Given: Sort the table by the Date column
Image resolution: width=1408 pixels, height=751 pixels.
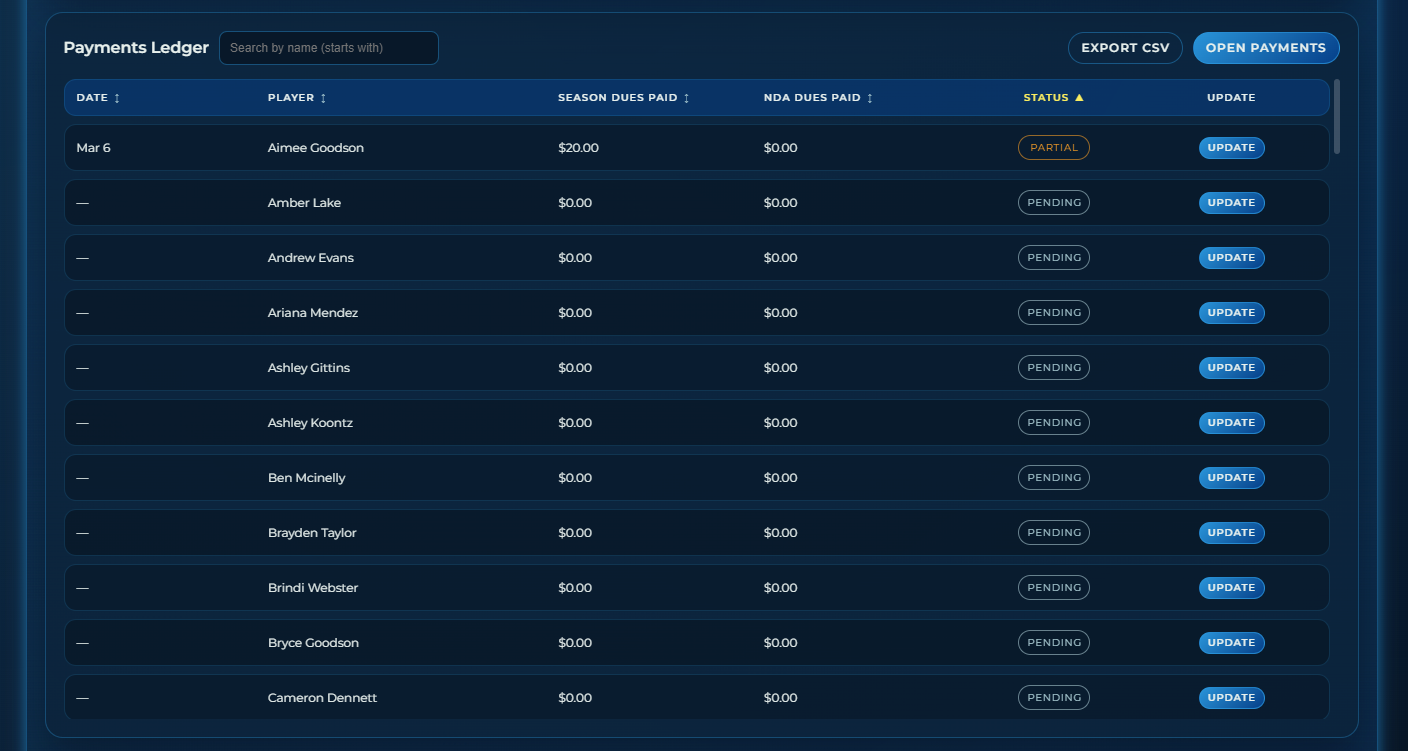Looking at the screenshot, I should (x=117, y=97).
